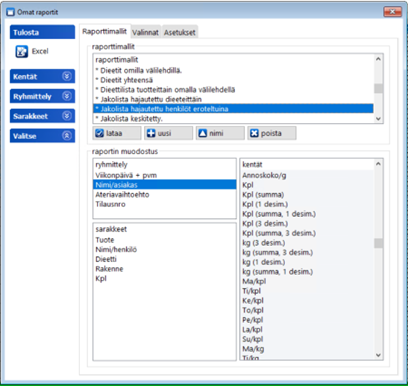
Task: Expand the Sarakkeet panel chevron
Action: click(67, 116)
